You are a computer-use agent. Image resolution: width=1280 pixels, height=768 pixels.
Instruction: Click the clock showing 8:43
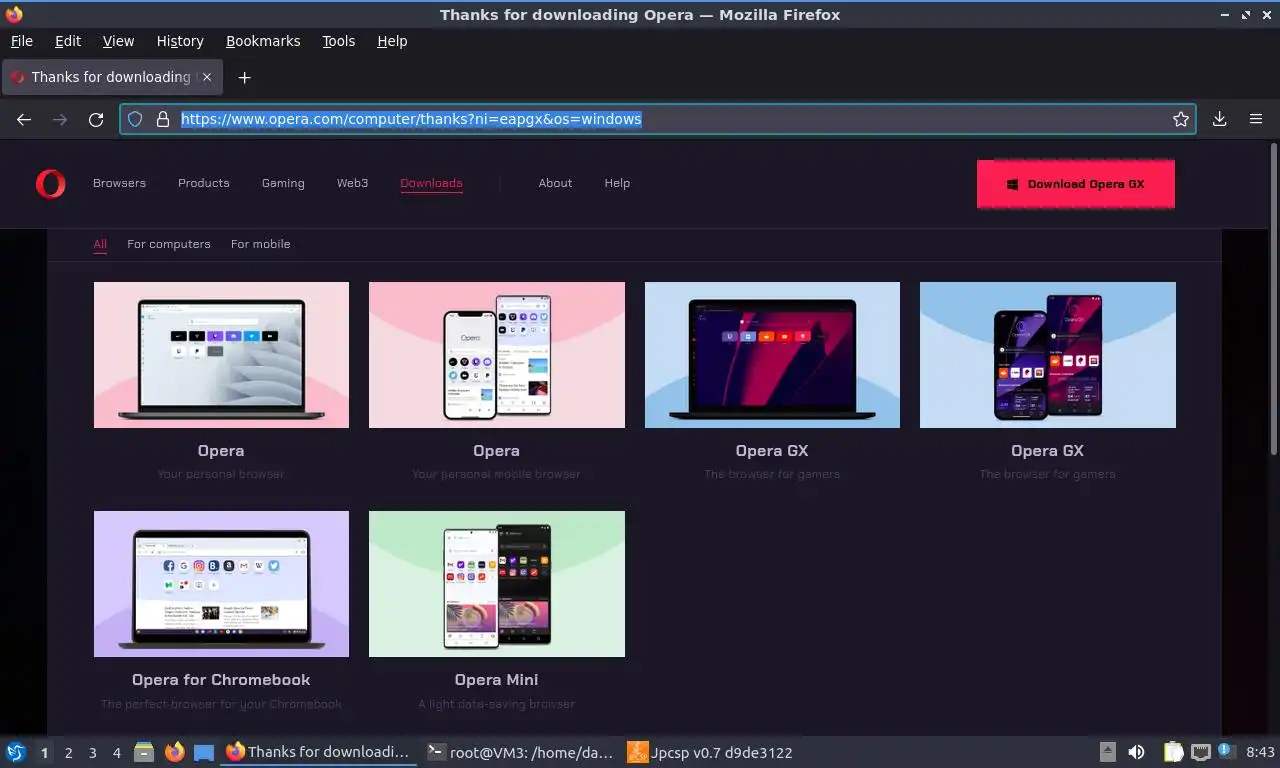1260,752
